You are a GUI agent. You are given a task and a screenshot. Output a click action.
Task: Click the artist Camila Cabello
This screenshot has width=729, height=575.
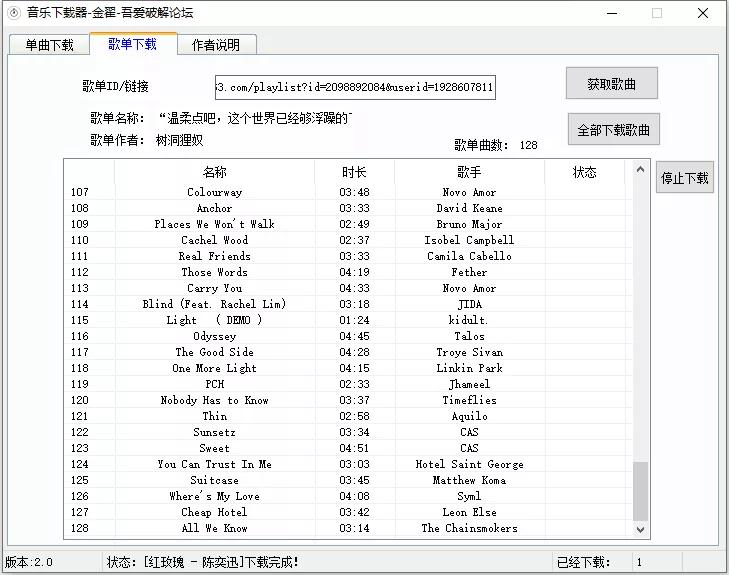[x=469, y=256]
